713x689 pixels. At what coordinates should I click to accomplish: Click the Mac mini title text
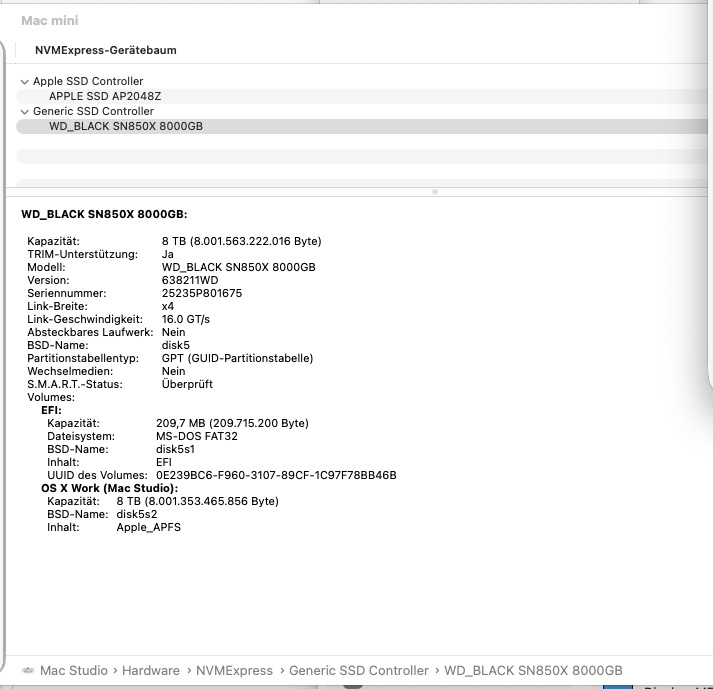pyautogui.click(x=50, y=21)
